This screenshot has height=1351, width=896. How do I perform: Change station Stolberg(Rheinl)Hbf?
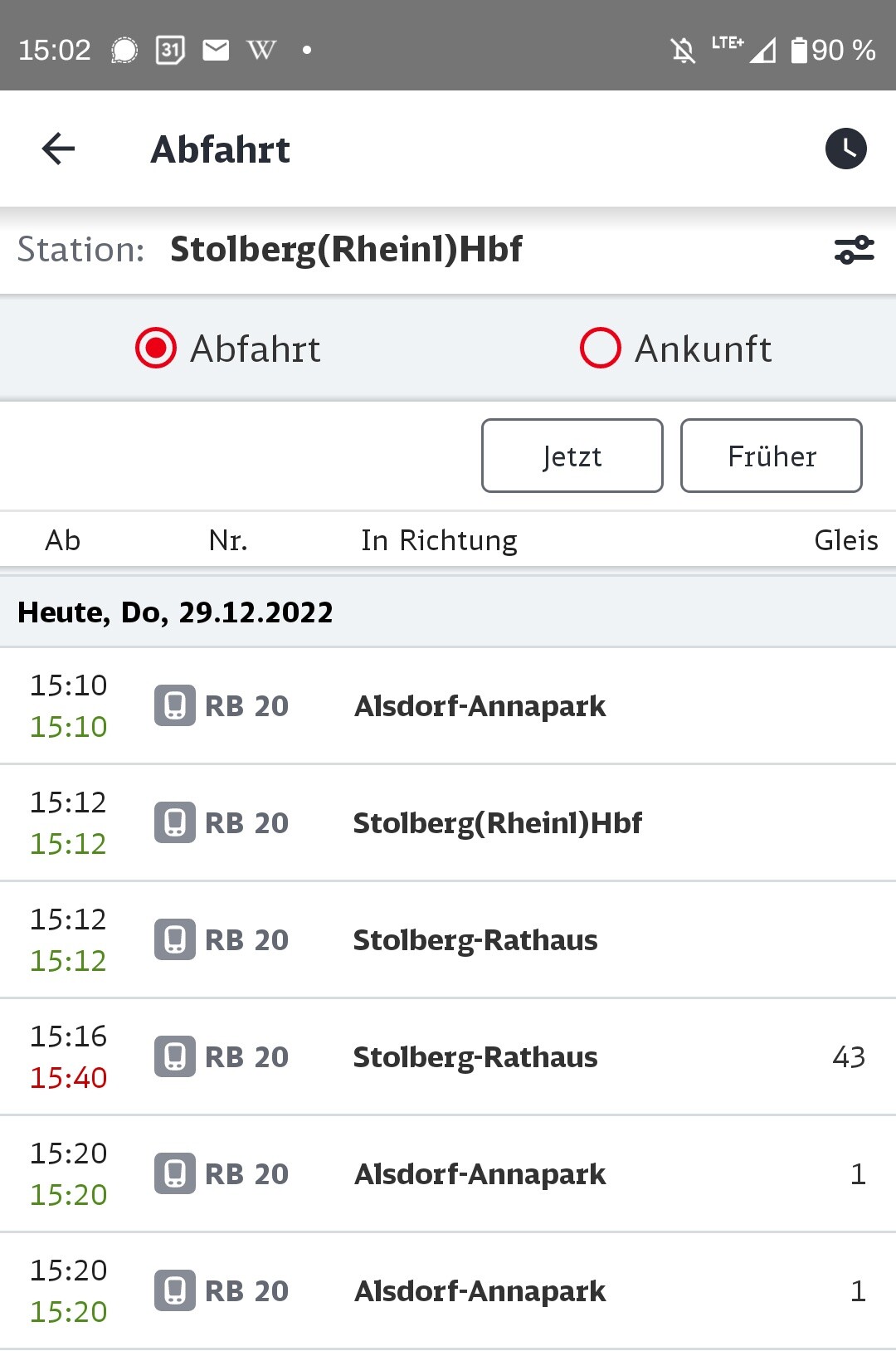point(346,249)
